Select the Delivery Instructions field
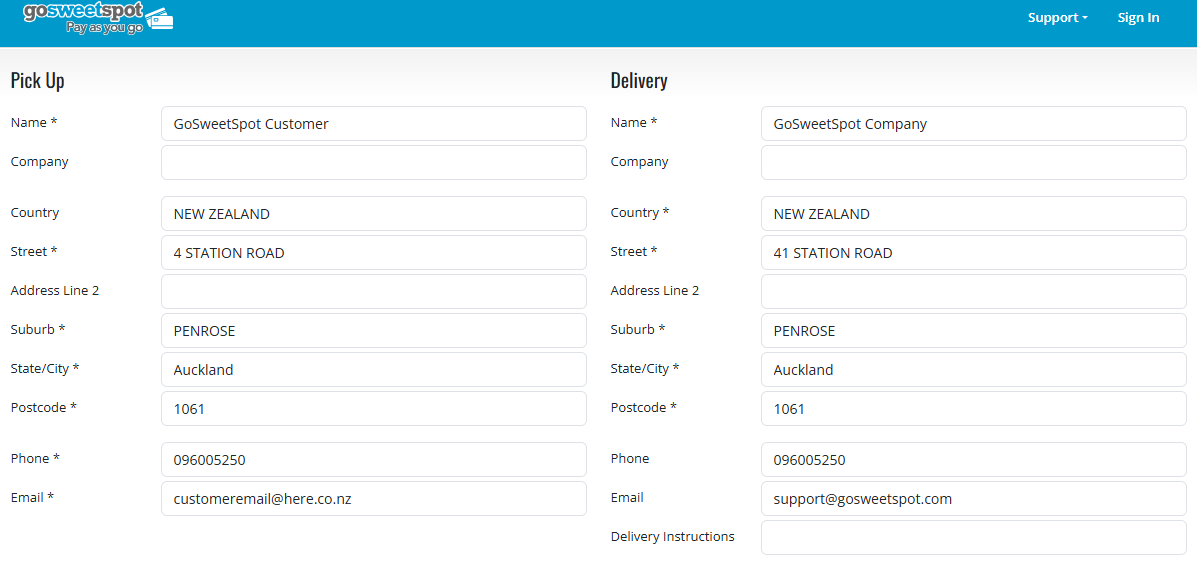The width and height of the screenshot is (1197, 561). coord(974,537)
